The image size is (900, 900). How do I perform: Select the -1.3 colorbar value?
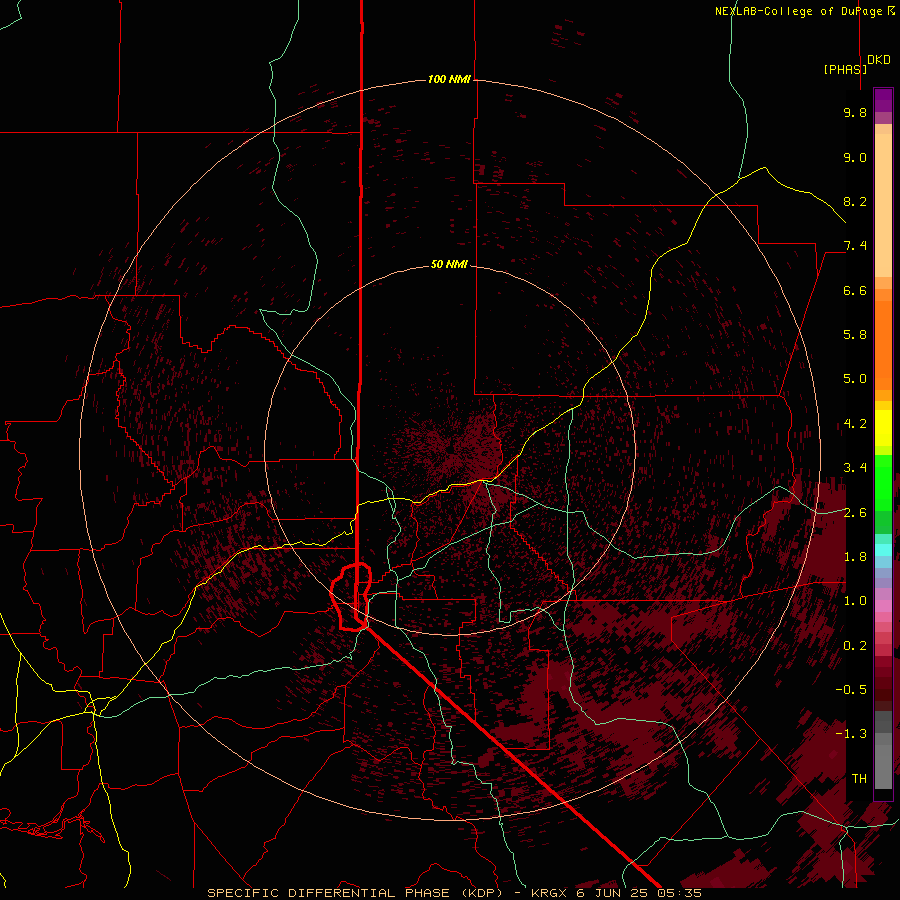click(851, 734)
